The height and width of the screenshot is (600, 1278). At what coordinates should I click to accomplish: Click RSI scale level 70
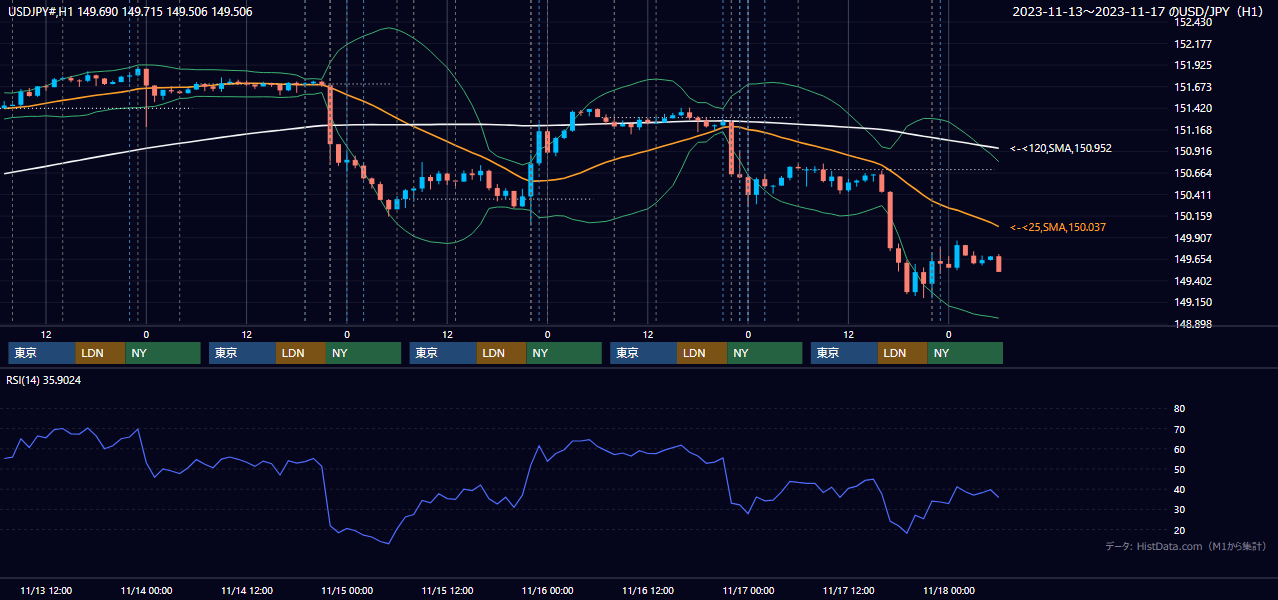tap(1179, 429)
